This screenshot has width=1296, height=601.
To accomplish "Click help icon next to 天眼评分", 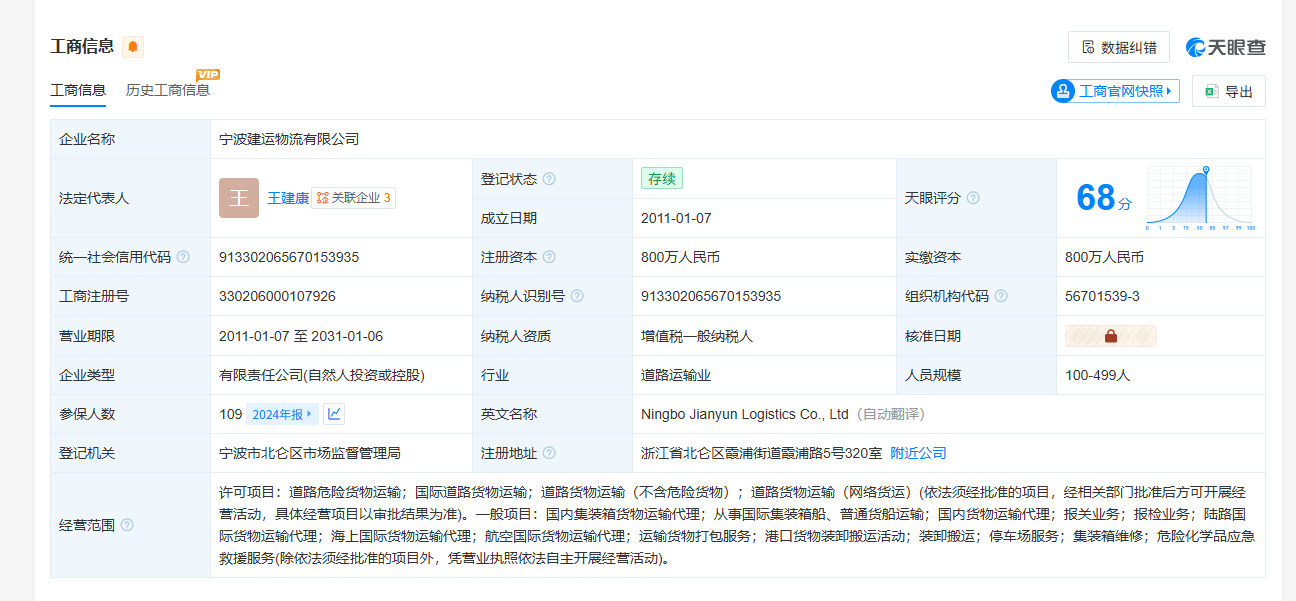I will tap(973, 198).
